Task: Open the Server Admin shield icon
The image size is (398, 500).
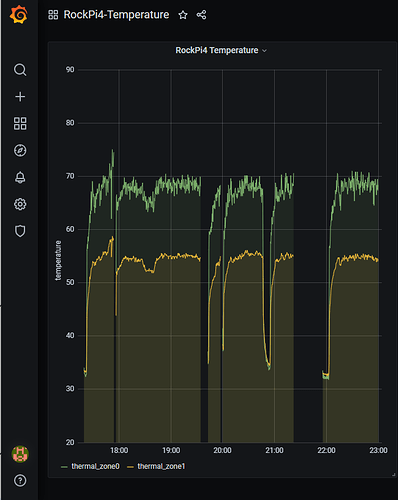Action: click(x=20, y=231)
